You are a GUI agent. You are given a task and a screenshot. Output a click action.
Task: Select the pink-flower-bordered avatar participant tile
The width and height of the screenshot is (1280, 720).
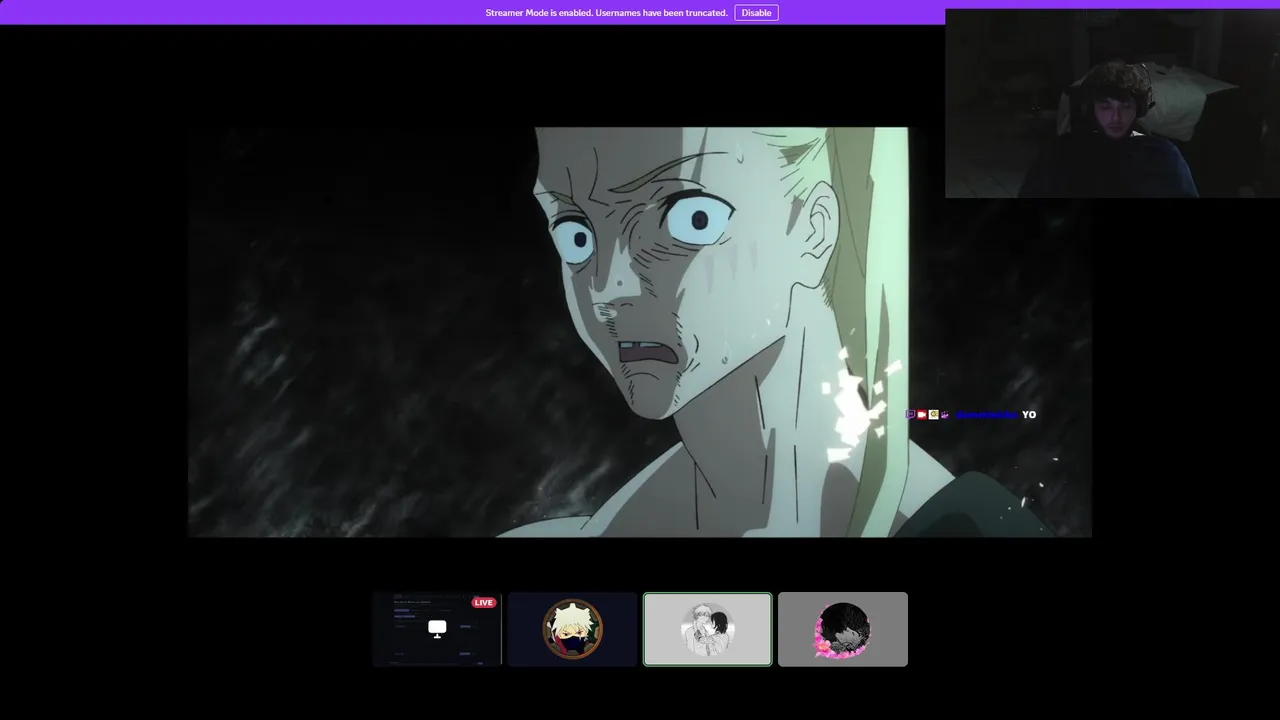coord(843,629)
